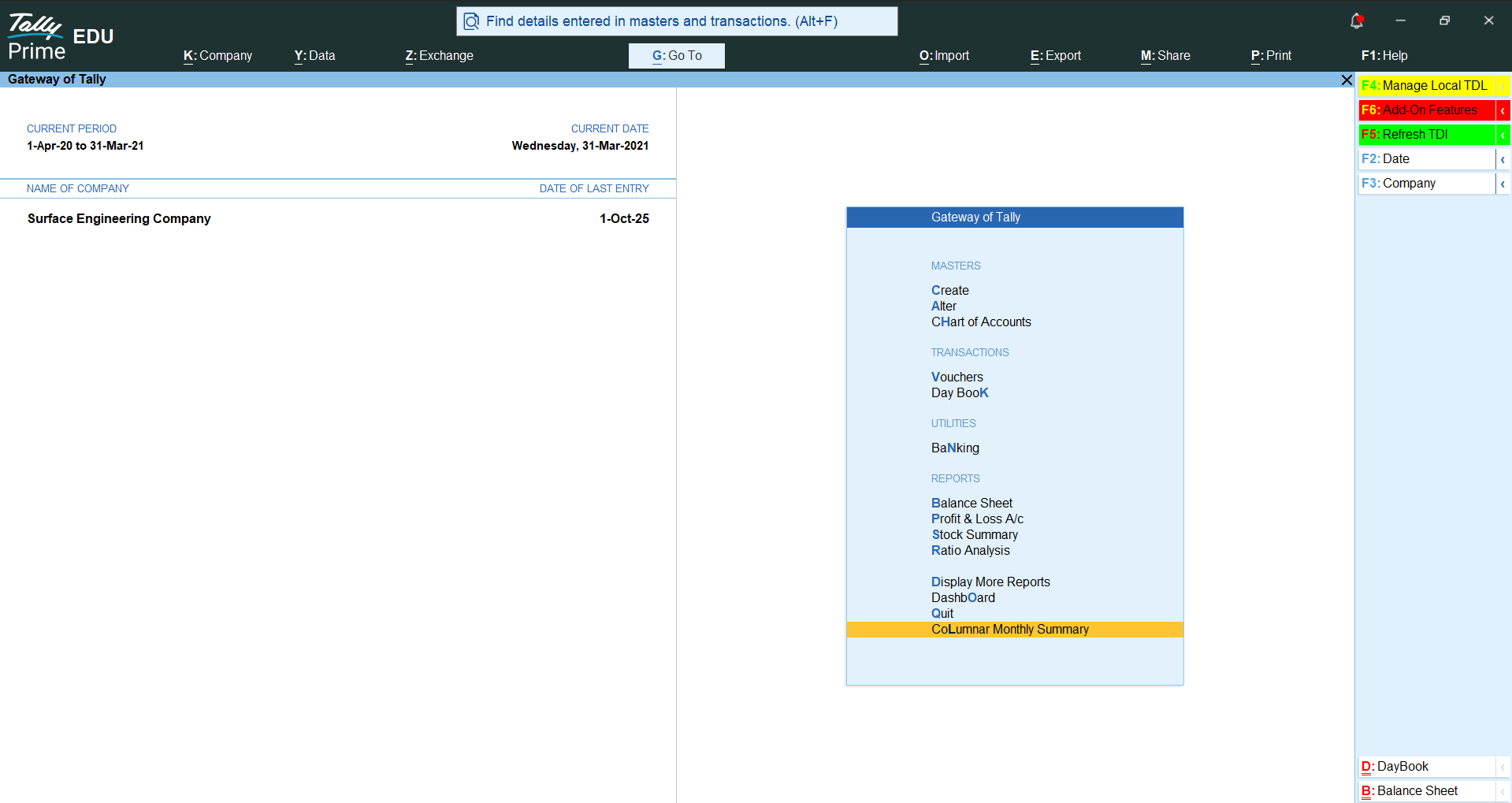The width and height of the screenshot is (1512, 803).
Task: Open the M: Share menu
Action: [x=1165, y=56]
